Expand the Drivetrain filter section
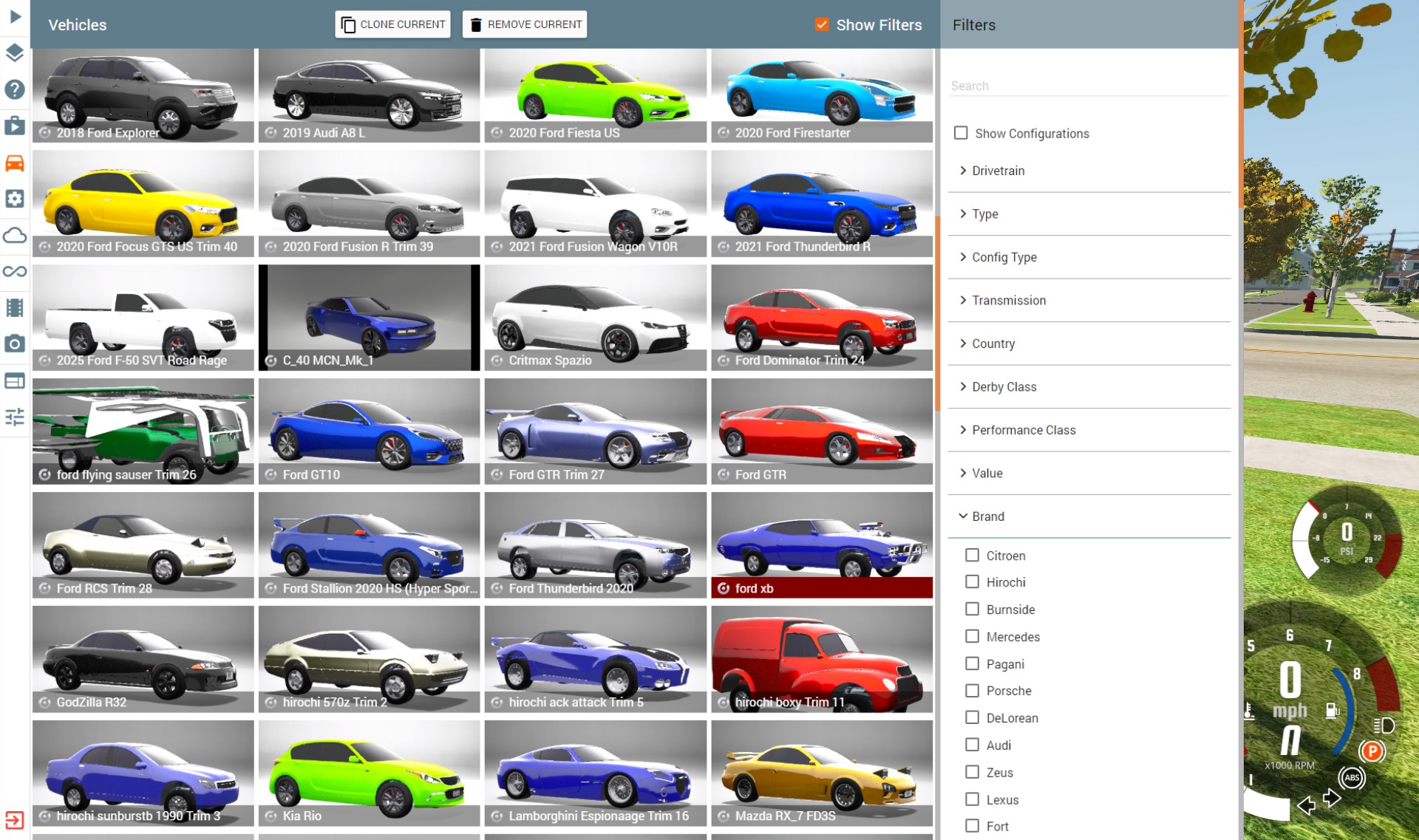The image size is (1419, 840). [998, 171]
